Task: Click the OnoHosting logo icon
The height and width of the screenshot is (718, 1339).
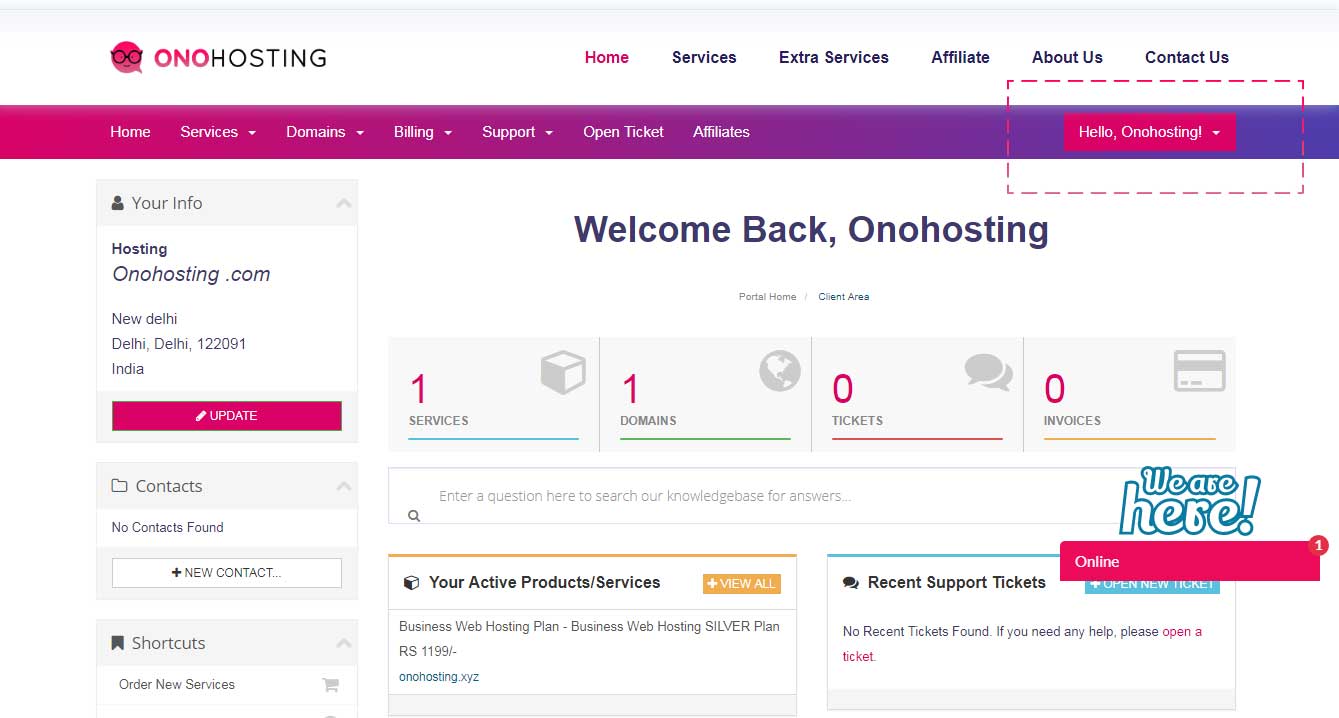Action: click(x=127, y=57)
